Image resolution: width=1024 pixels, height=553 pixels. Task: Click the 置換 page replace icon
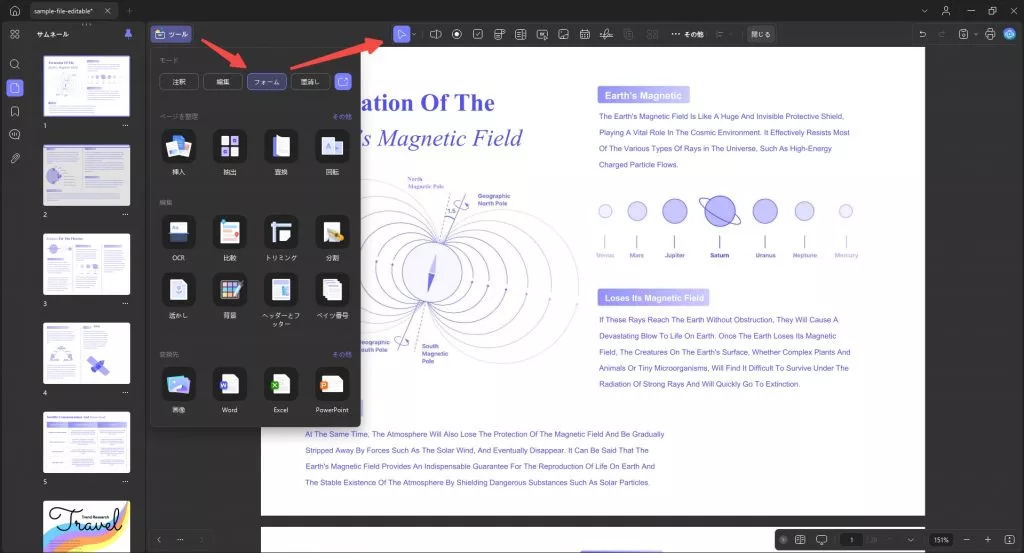(x=281, y=146)
